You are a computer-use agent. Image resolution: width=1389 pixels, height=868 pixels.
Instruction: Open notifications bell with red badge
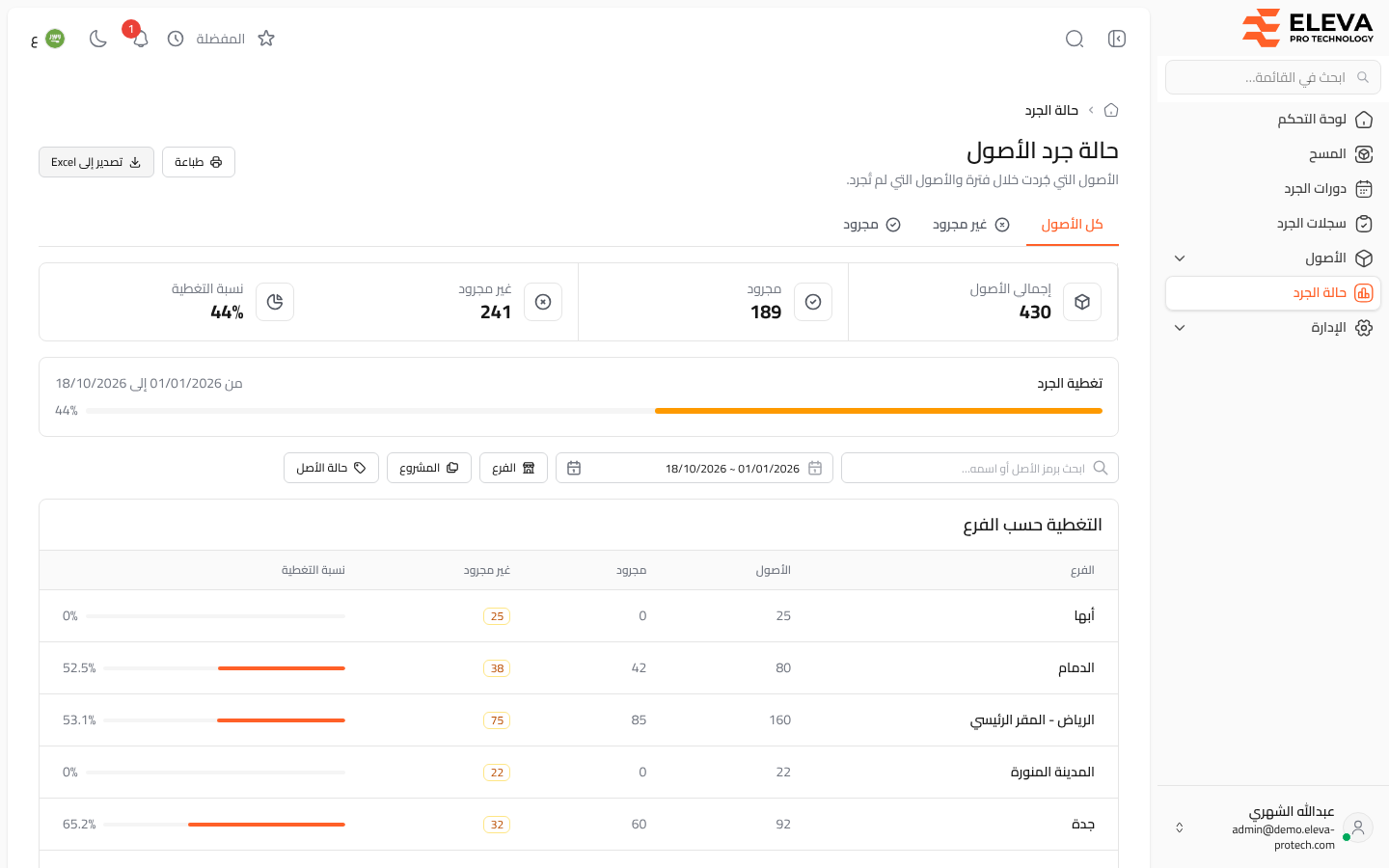pos(140,39)
